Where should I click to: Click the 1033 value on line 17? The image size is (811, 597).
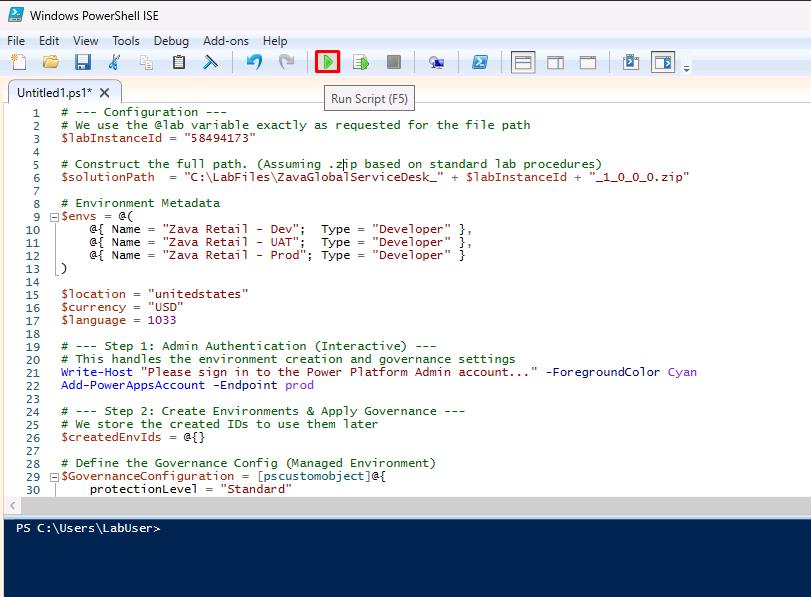tap(162, 320)
